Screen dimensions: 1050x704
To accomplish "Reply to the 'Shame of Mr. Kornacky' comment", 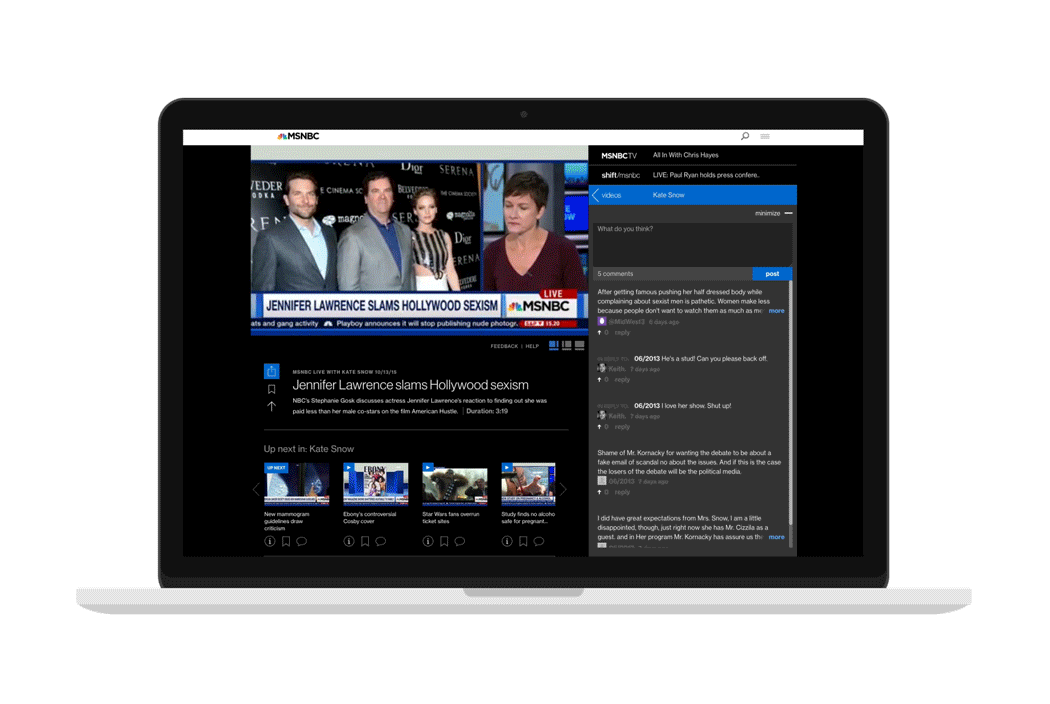I will pos(622,492).
